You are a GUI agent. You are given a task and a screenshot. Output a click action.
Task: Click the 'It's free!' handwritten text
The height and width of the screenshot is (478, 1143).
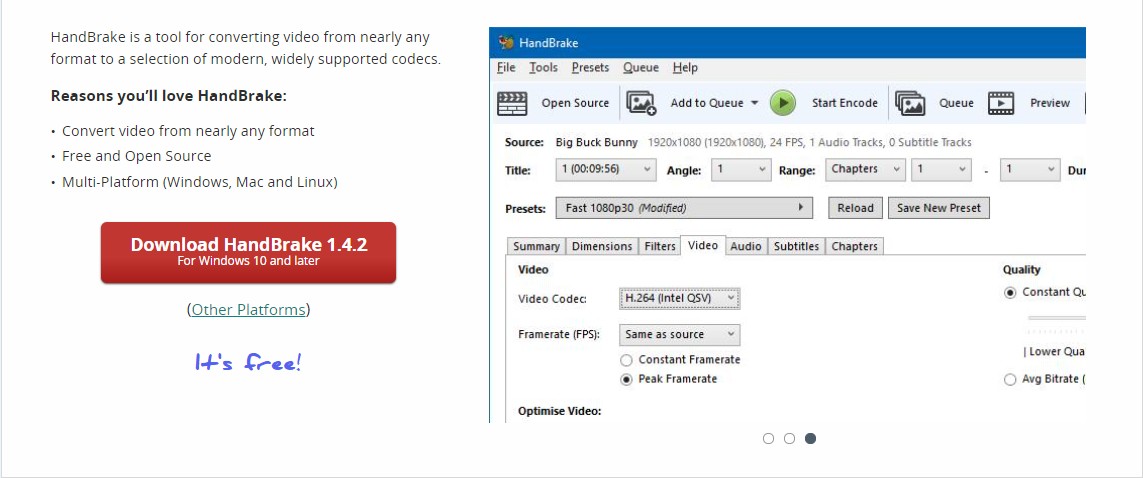(x=248, y=362)
